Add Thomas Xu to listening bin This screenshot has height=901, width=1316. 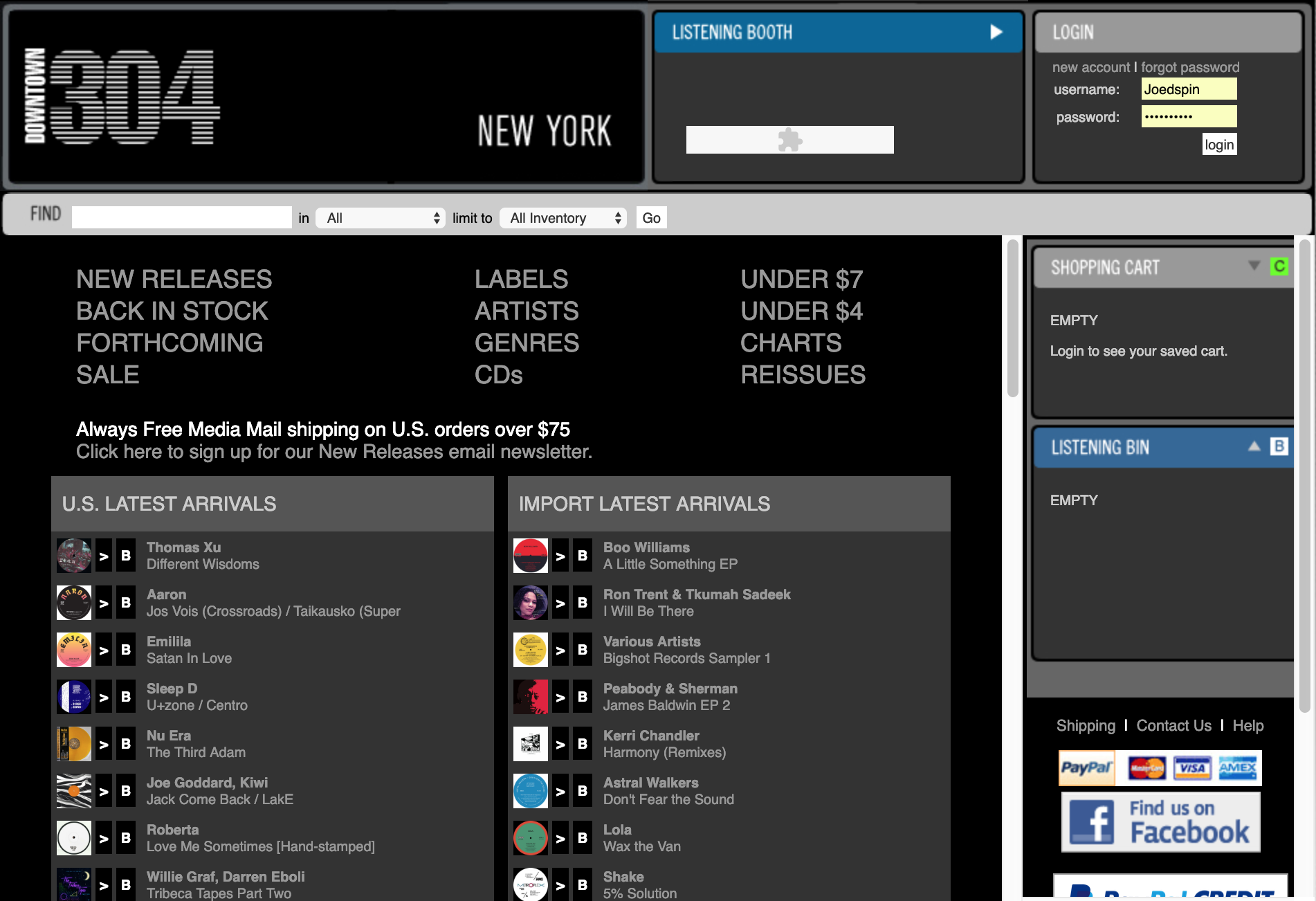[x=126, y=556]
